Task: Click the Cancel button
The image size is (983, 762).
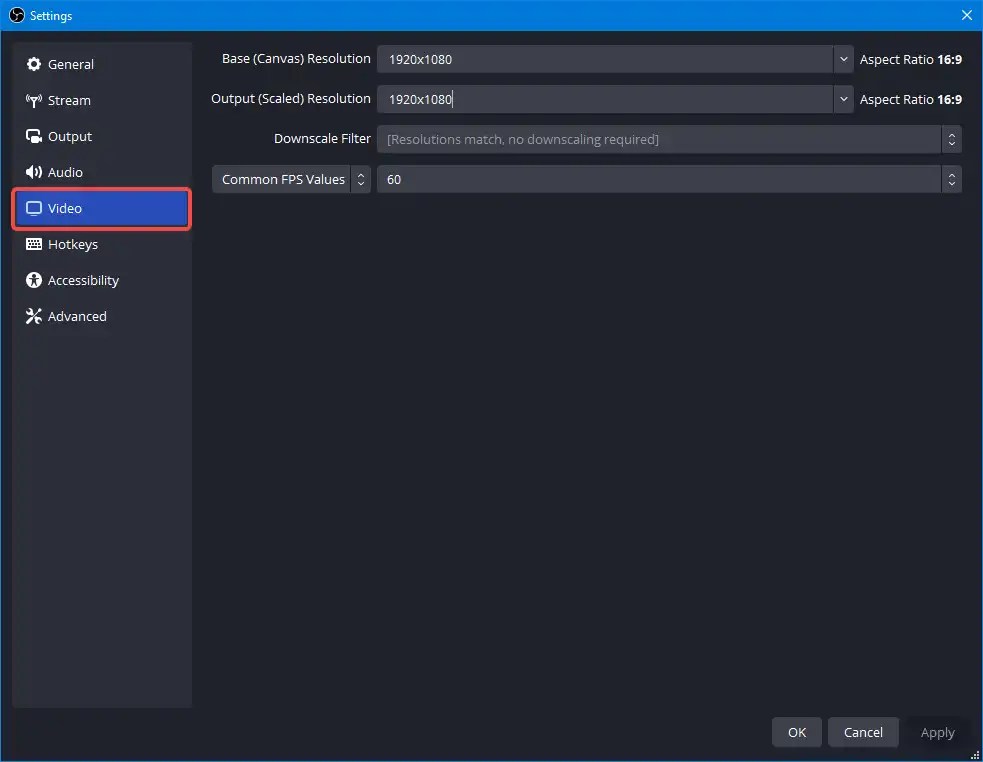Action: coord(863,732)
